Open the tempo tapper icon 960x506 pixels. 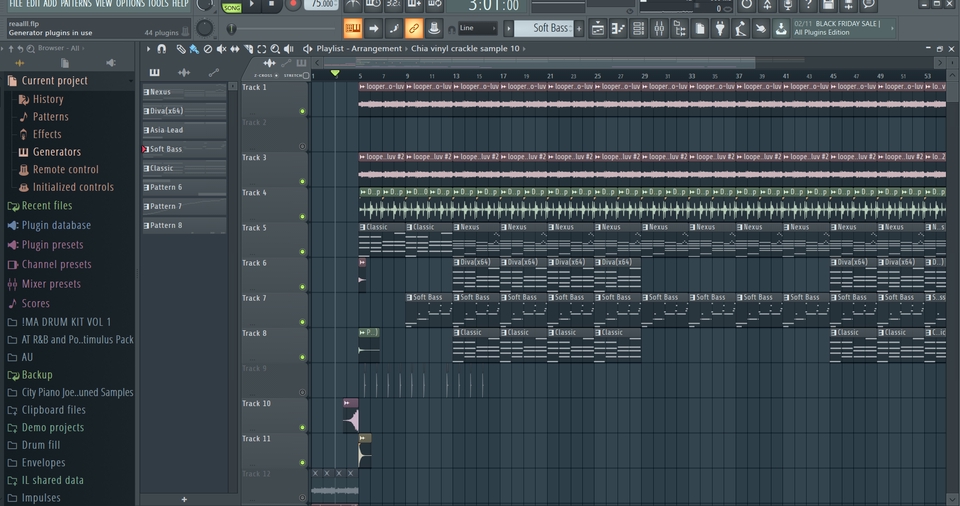[740, 28]
